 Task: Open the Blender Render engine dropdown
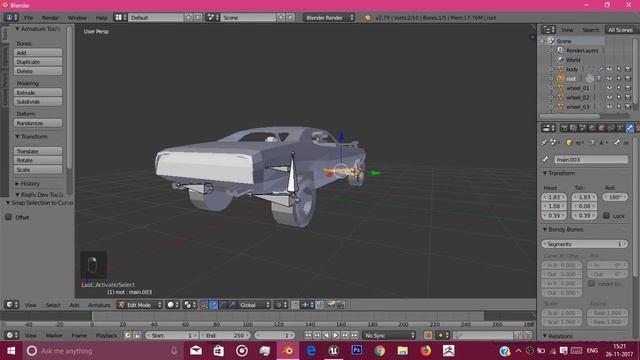(x=329, y=18)
